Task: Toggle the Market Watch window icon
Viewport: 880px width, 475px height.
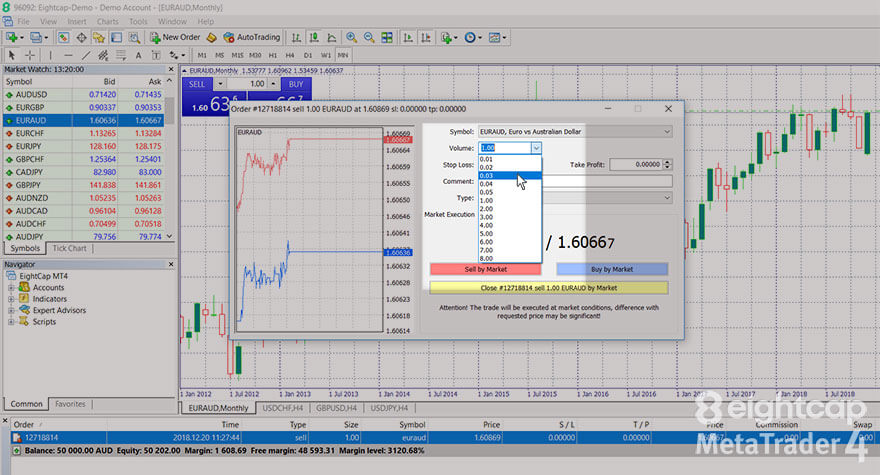Action: pos(63,38)
